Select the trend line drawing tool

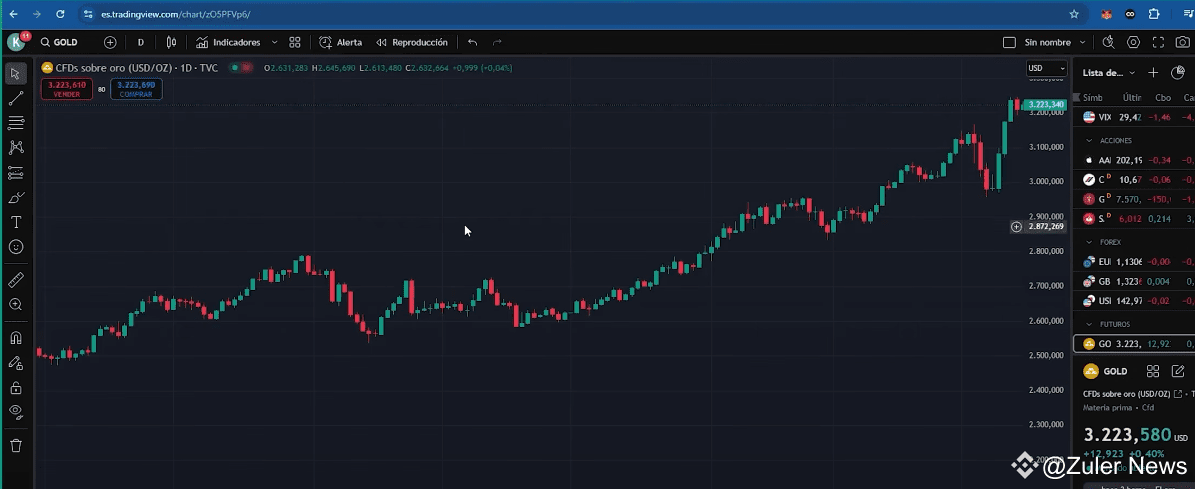(15, 98)
